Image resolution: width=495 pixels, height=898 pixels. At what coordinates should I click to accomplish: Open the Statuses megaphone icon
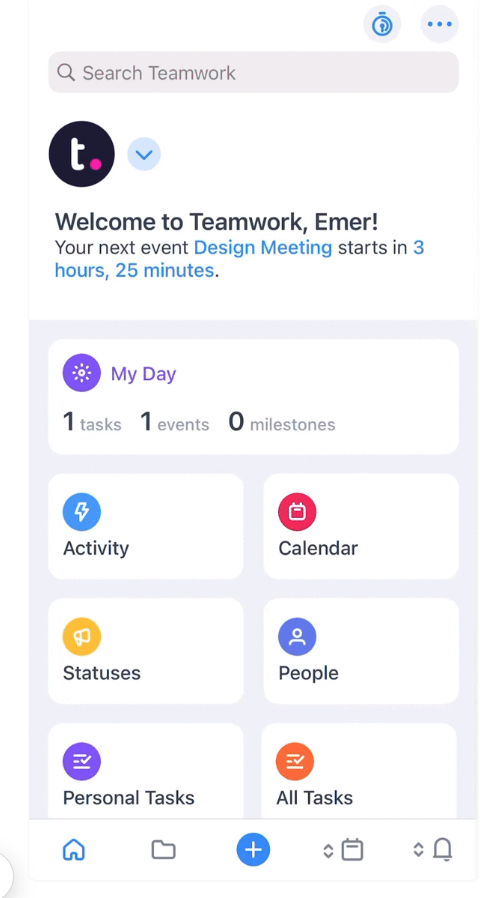point(82,637)
